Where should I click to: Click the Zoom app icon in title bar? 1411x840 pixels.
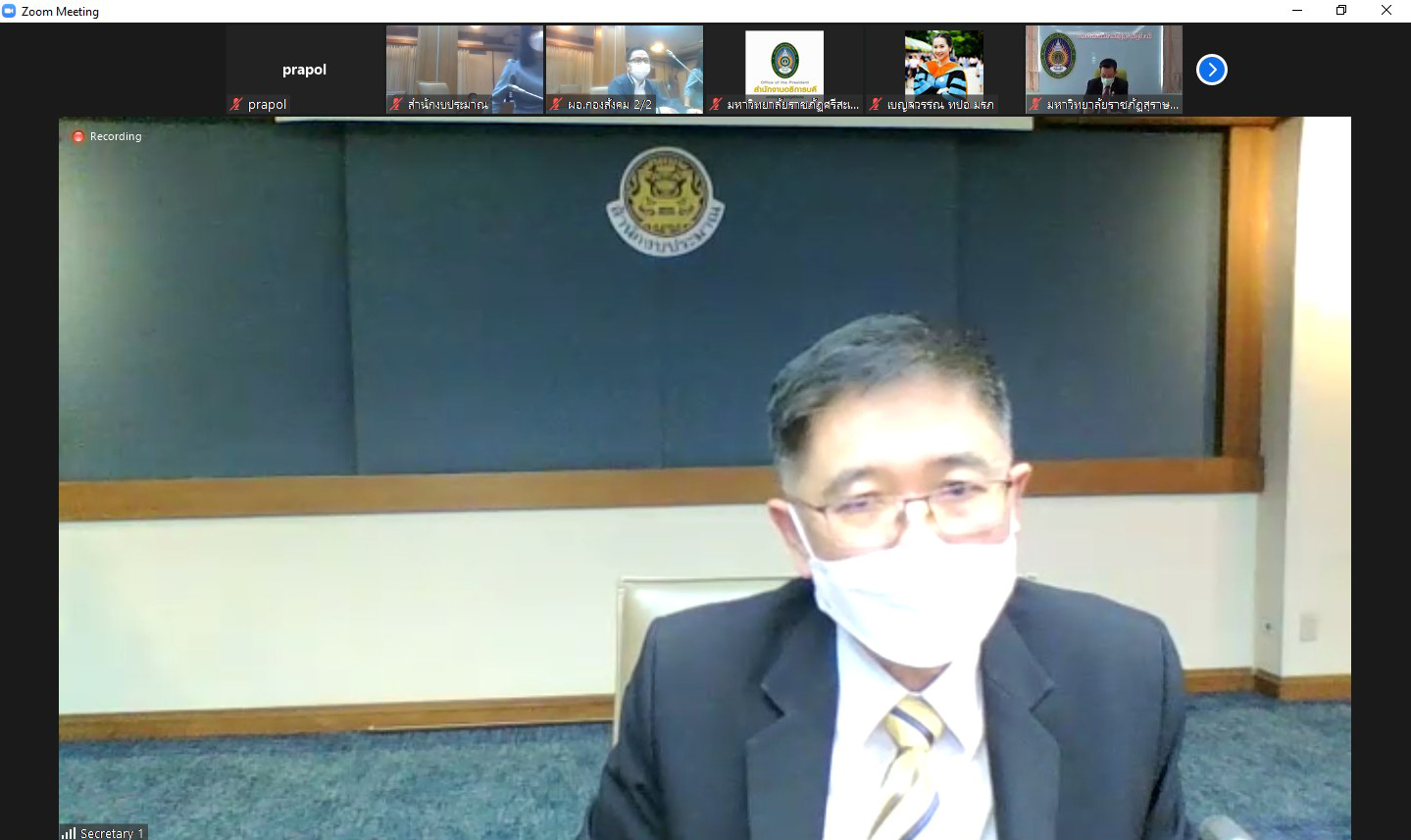pos(9,11)
